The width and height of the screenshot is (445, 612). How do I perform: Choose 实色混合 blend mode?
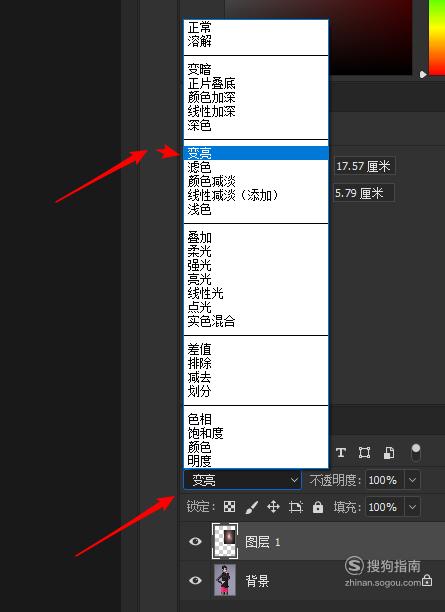click(x=256, y=321)
